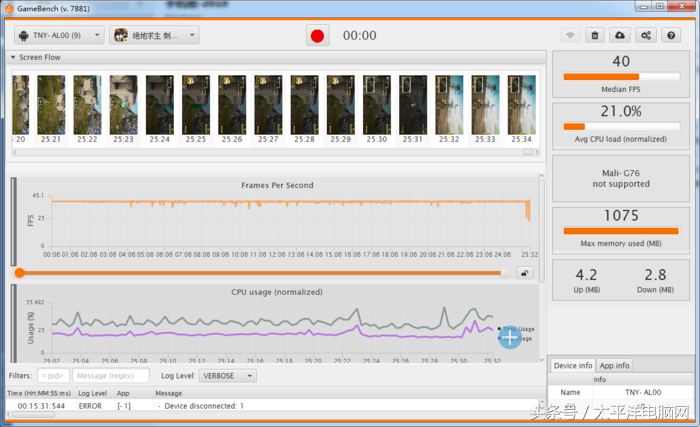Viewport: 700px width, 427px height.
Task: Open the app selection dropdown
Action: click(x=153, y=35)
